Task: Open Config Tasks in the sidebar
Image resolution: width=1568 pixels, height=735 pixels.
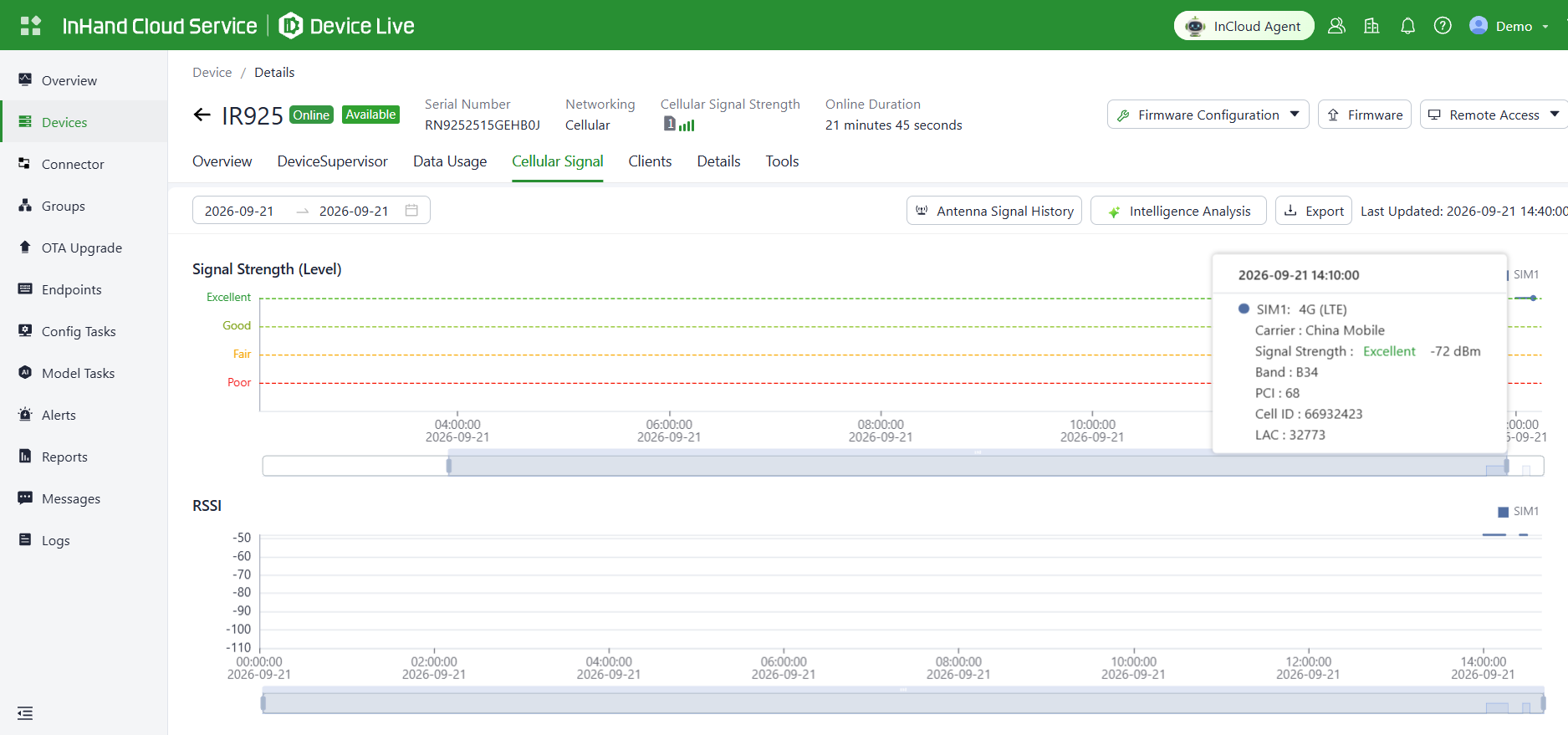Action: tap(84, 331)
